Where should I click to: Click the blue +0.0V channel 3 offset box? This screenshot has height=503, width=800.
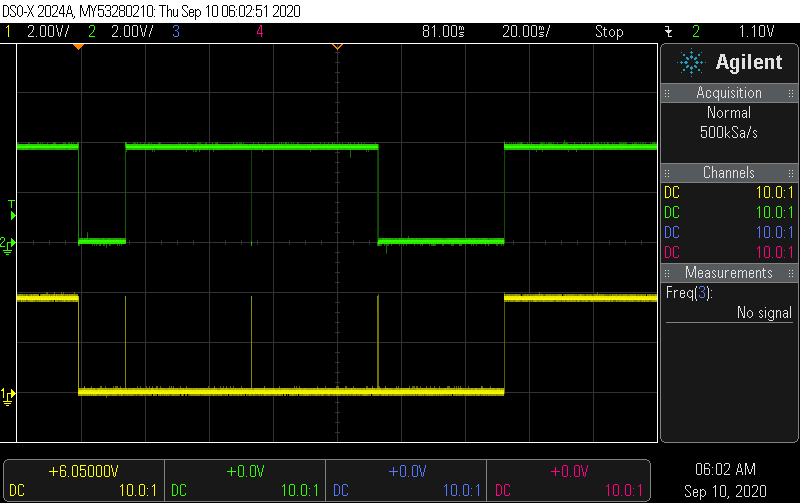pyautogui.click(x=406, y=481)
